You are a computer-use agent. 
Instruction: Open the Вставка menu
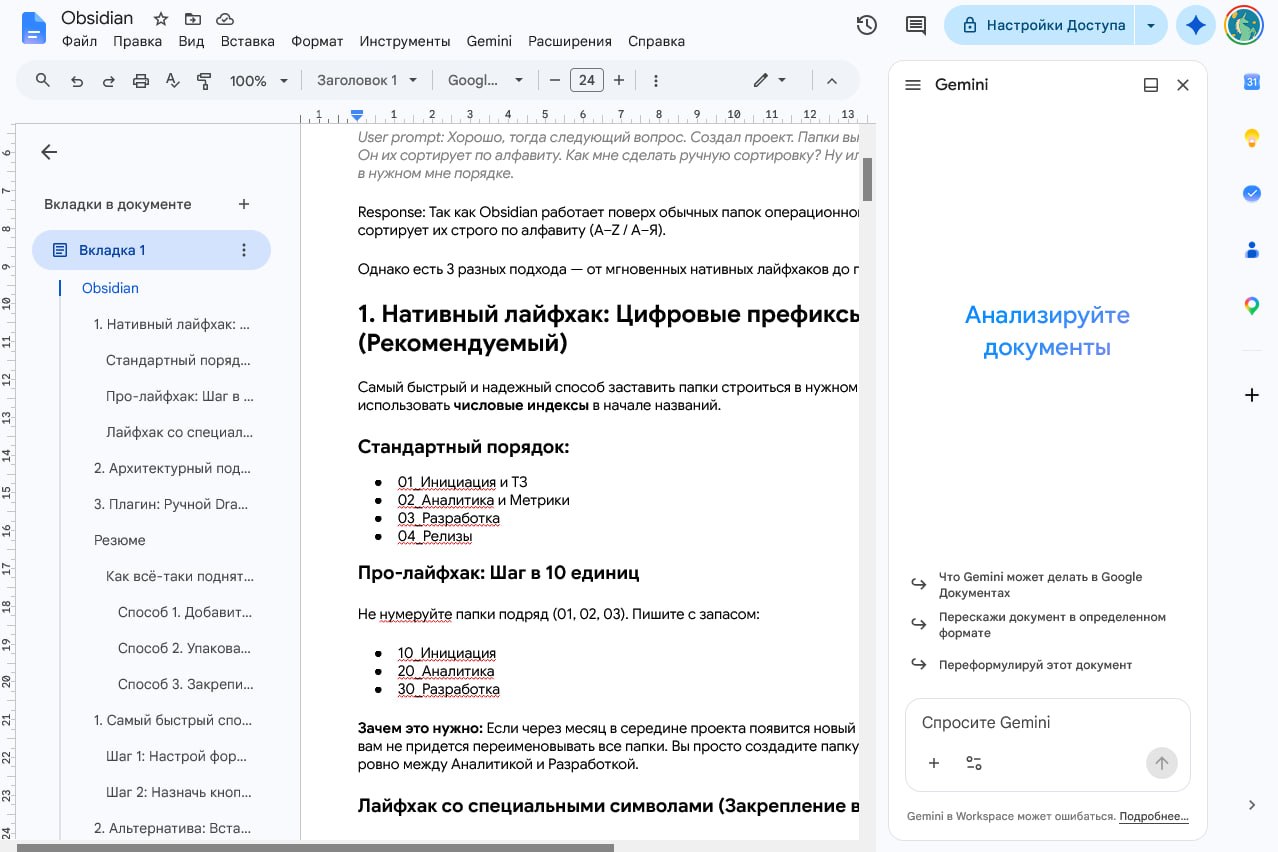[247, 41]
